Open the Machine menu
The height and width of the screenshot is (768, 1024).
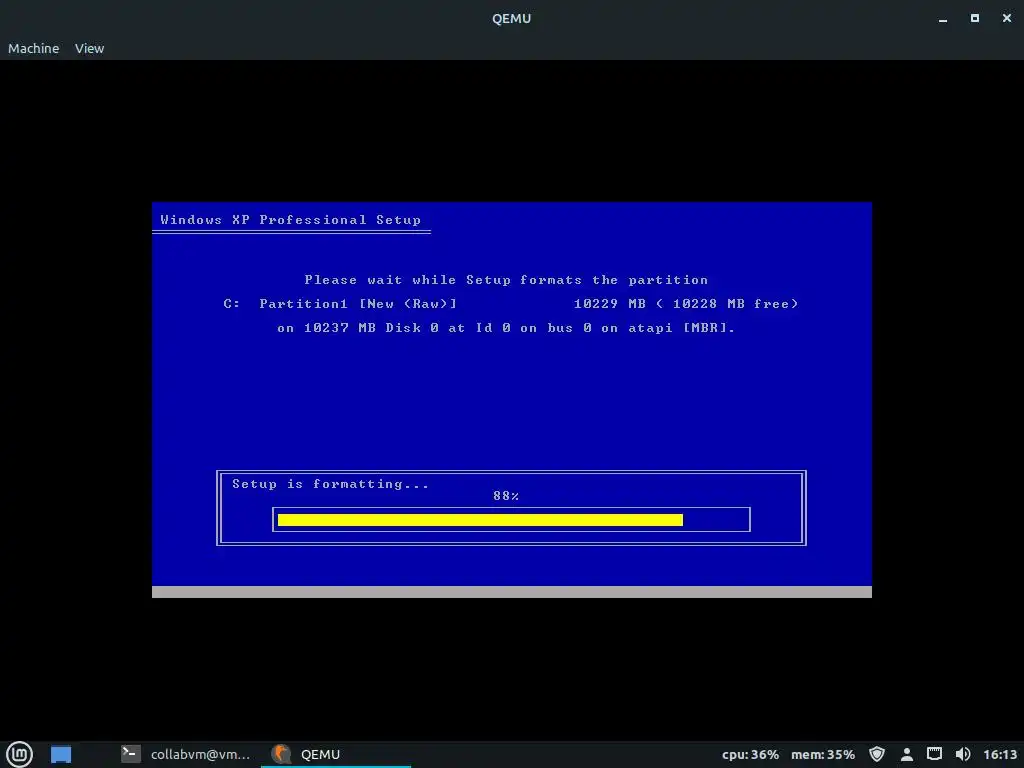[33, 48]
